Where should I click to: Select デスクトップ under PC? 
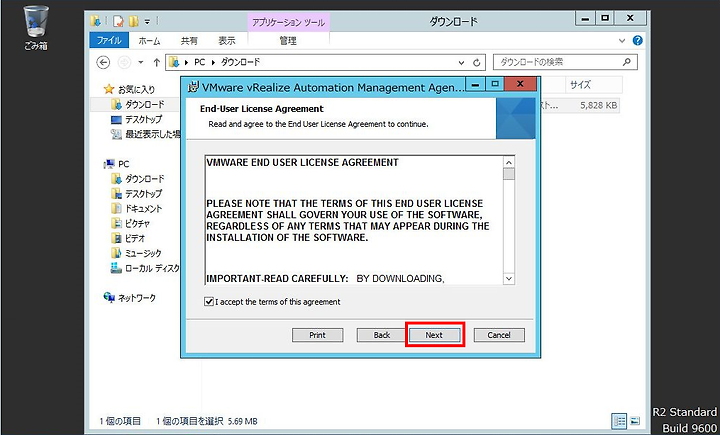[x=137, y=193]
